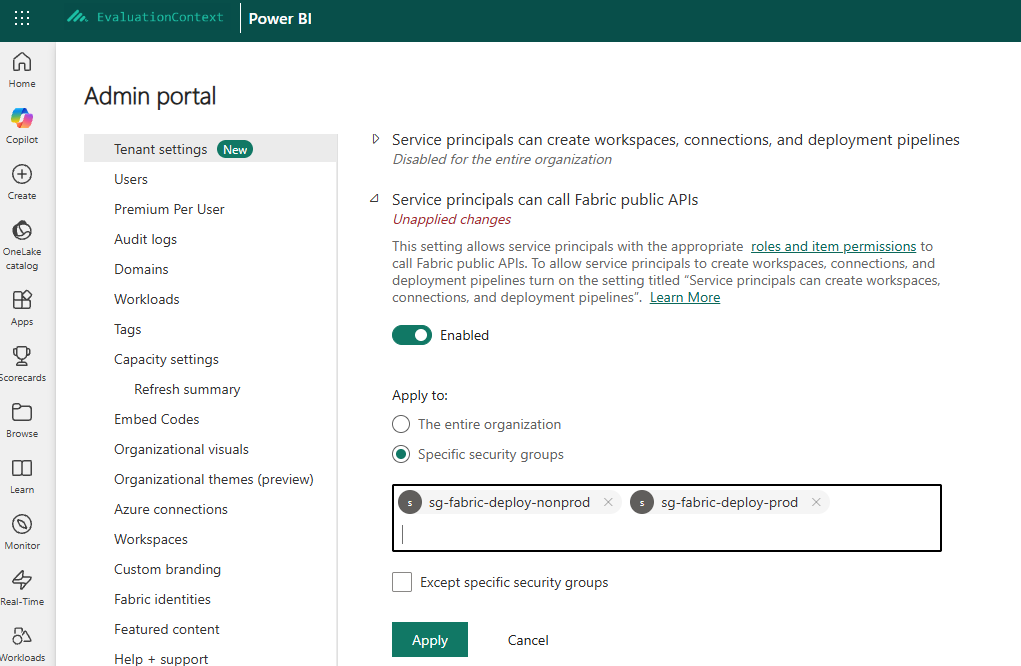Click the Admin portal heading
Image resolution: width=1021 pixels, height=666 pixels.
tap(150, 96)
